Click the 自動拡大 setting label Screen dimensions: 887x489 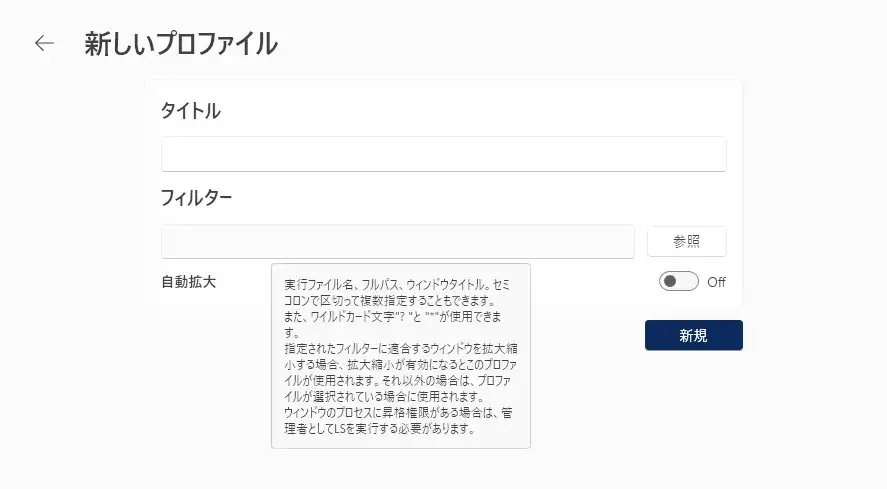[x=188, y=281]
